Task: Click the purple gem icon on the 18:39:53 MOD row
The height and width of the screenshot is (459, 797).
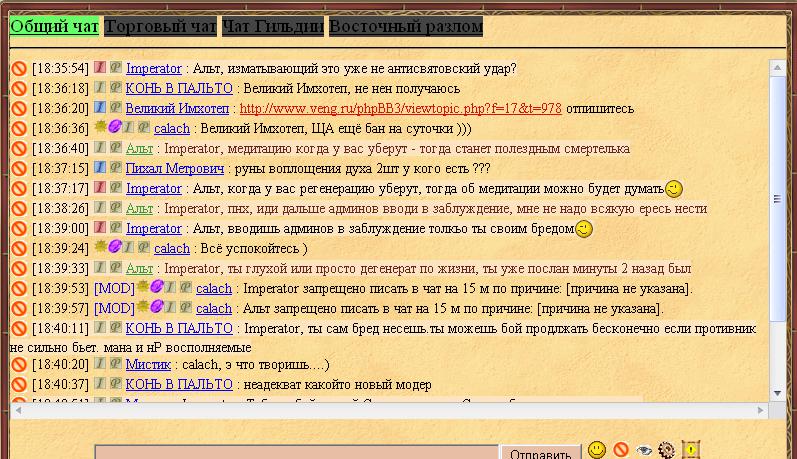Action: coord(157,287)
